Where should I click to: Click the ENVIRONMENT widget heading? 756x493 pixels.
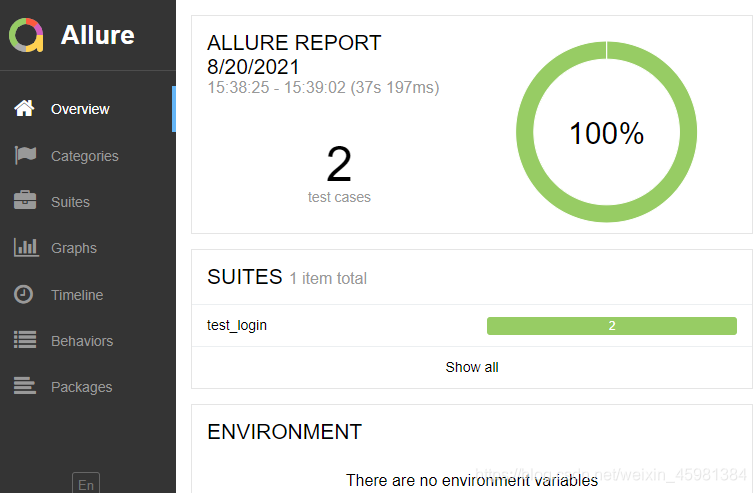tap(284, 432)
